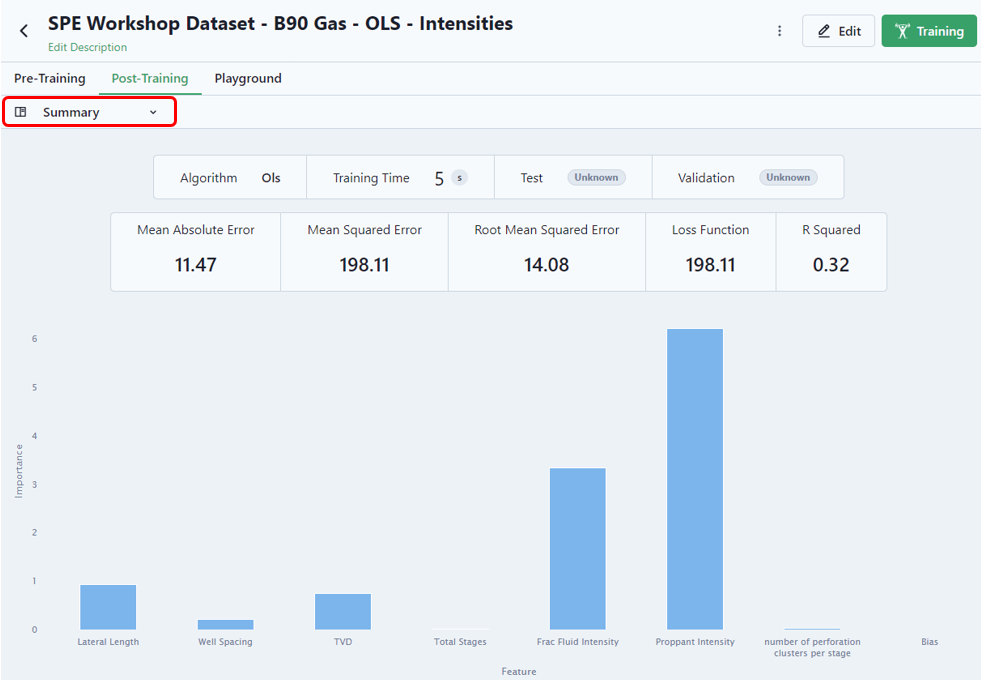Click the TVD importance bar
981x680 pixels.
pos(343,611)
